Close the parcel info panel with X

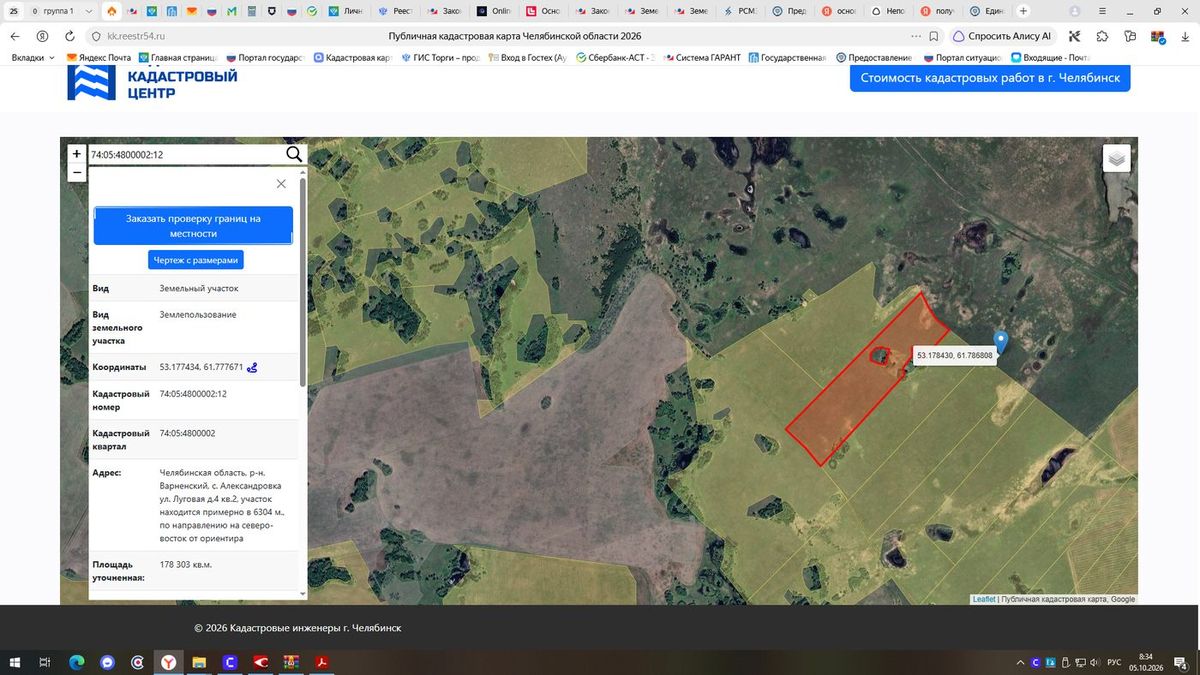click(281, 184)
